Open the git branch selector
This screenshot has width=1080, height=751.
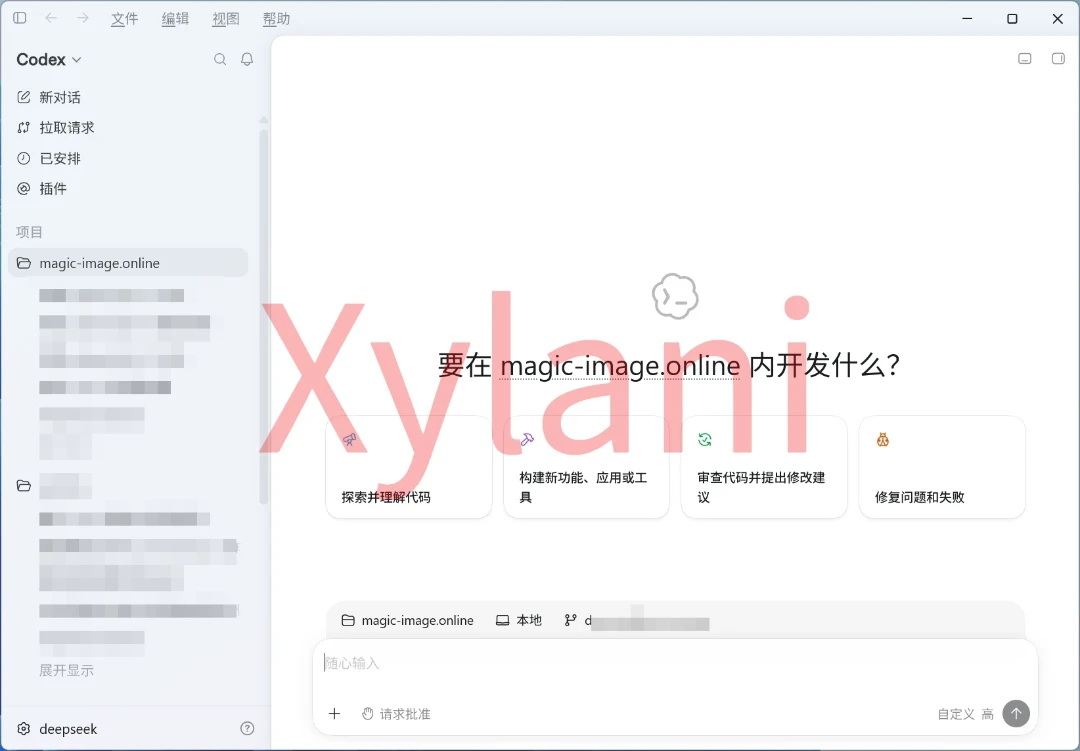tap(636, 621)
